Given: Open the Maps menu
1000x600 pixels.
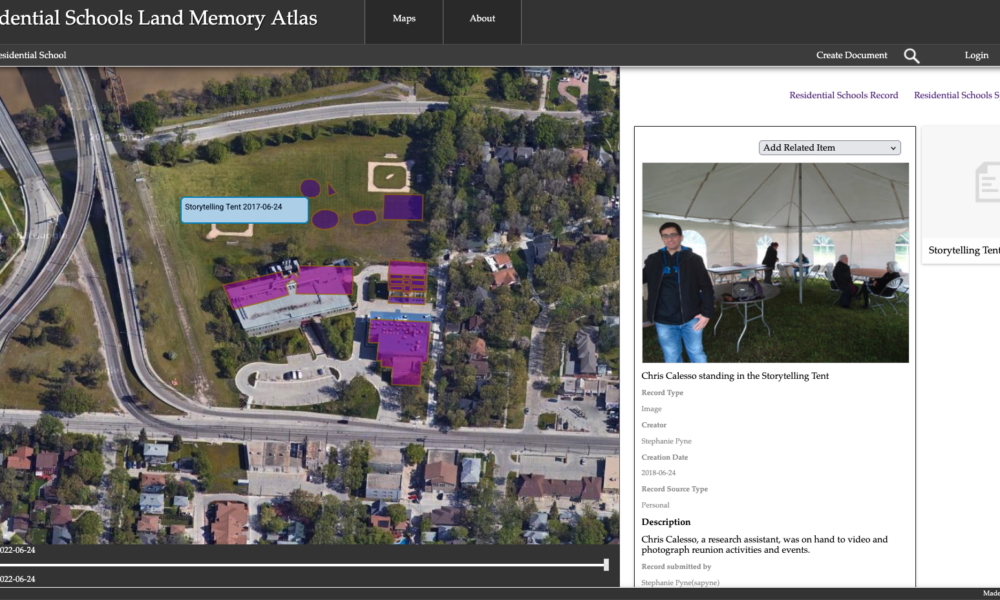Looking at the screenshot, I should point(404,19).
